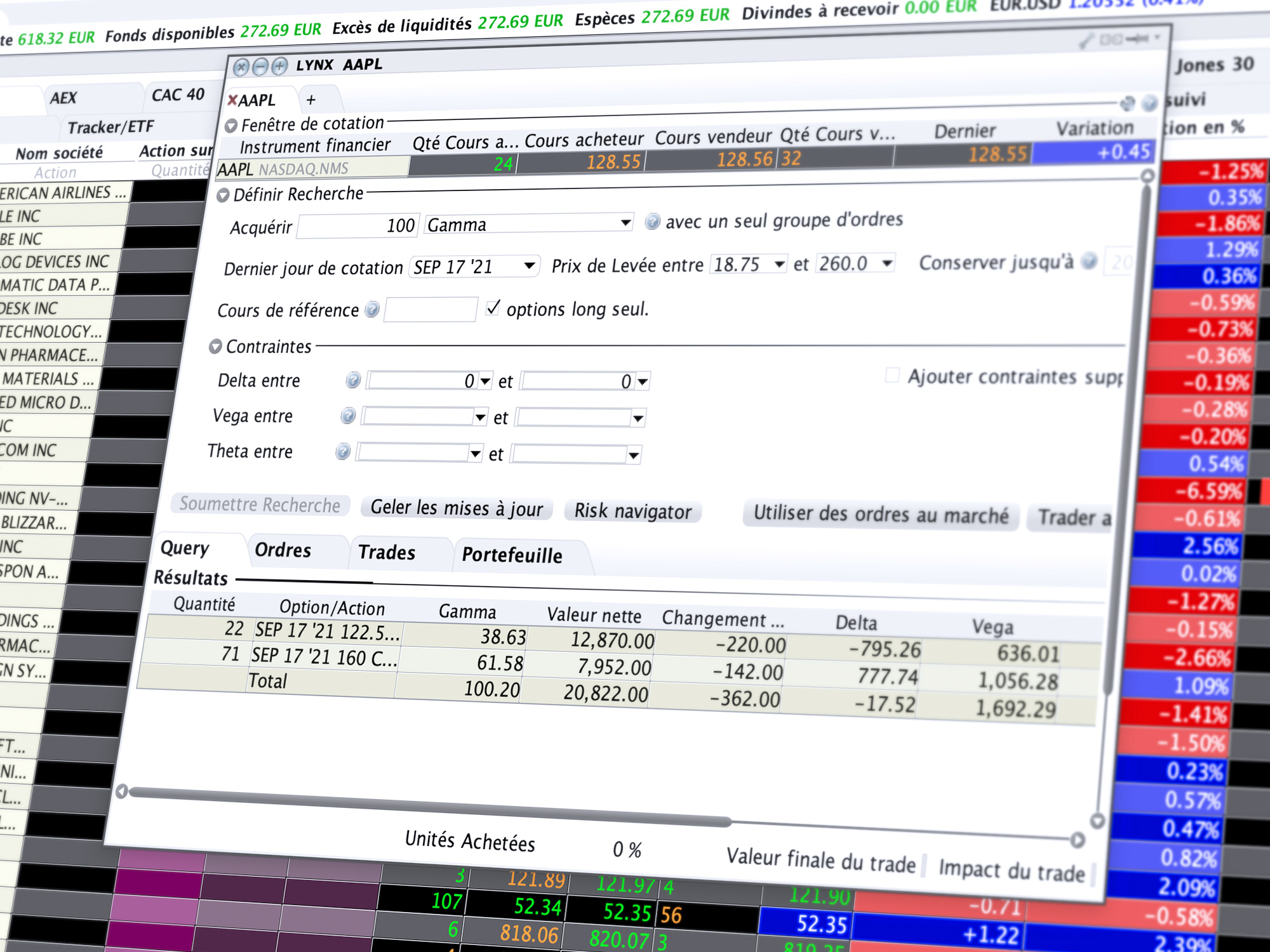Screen dimensions: 1270x952
Task: Click the pin icon in the title bar
Action: tap(1137, 39)
